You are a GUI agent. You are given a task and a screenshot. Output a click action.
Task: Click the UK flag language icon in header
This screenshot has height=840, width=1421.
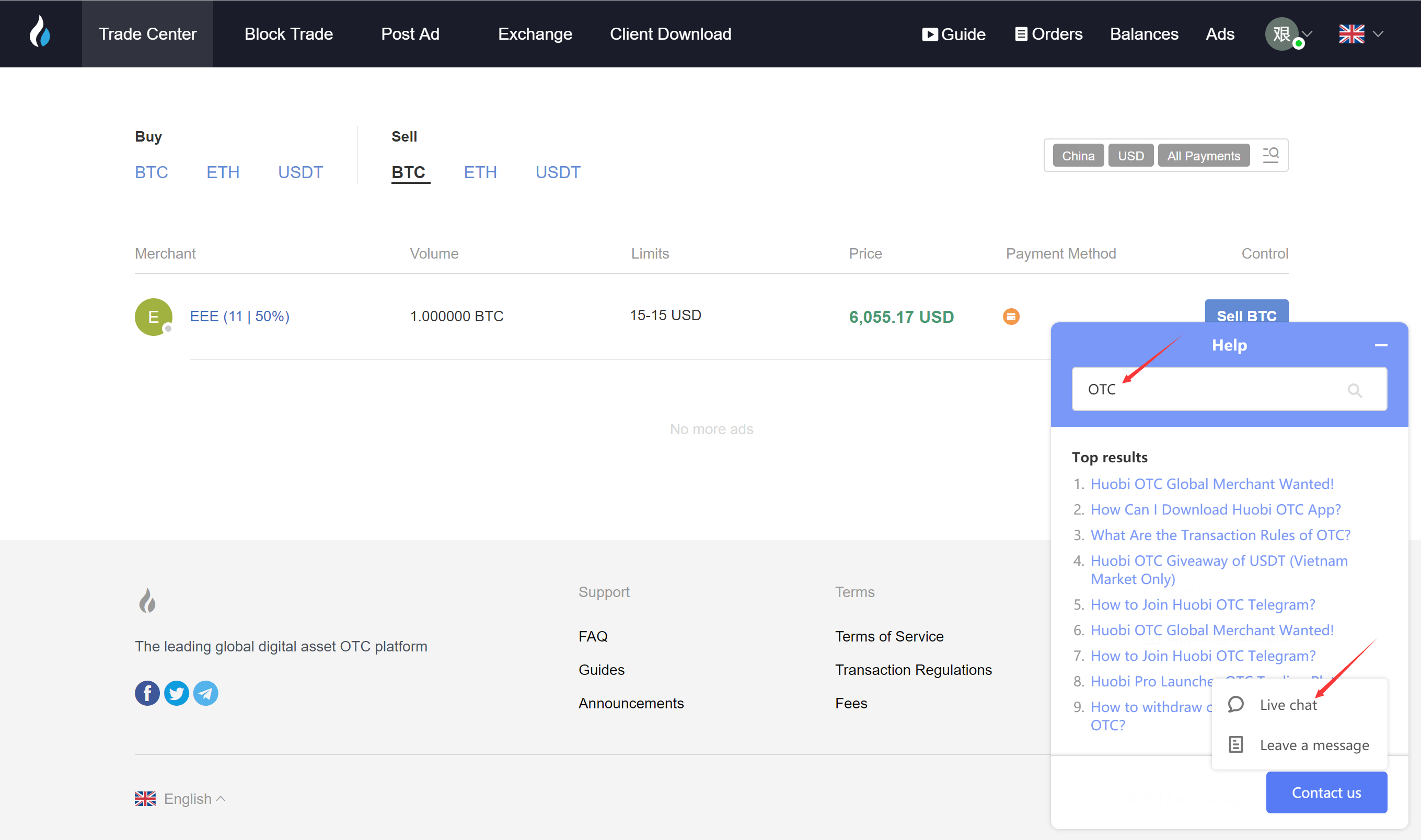[1351, 34]
